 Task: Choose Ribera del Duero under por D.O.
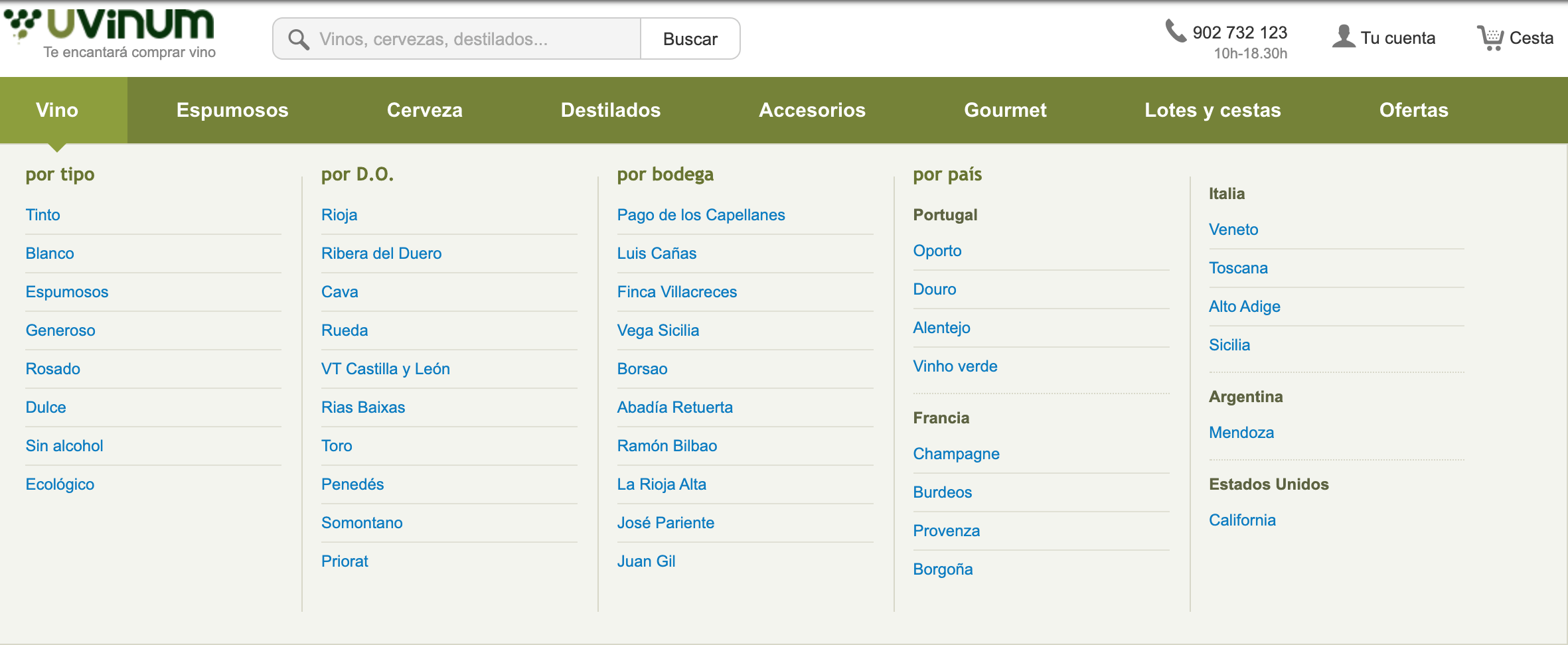click(381, 253)
